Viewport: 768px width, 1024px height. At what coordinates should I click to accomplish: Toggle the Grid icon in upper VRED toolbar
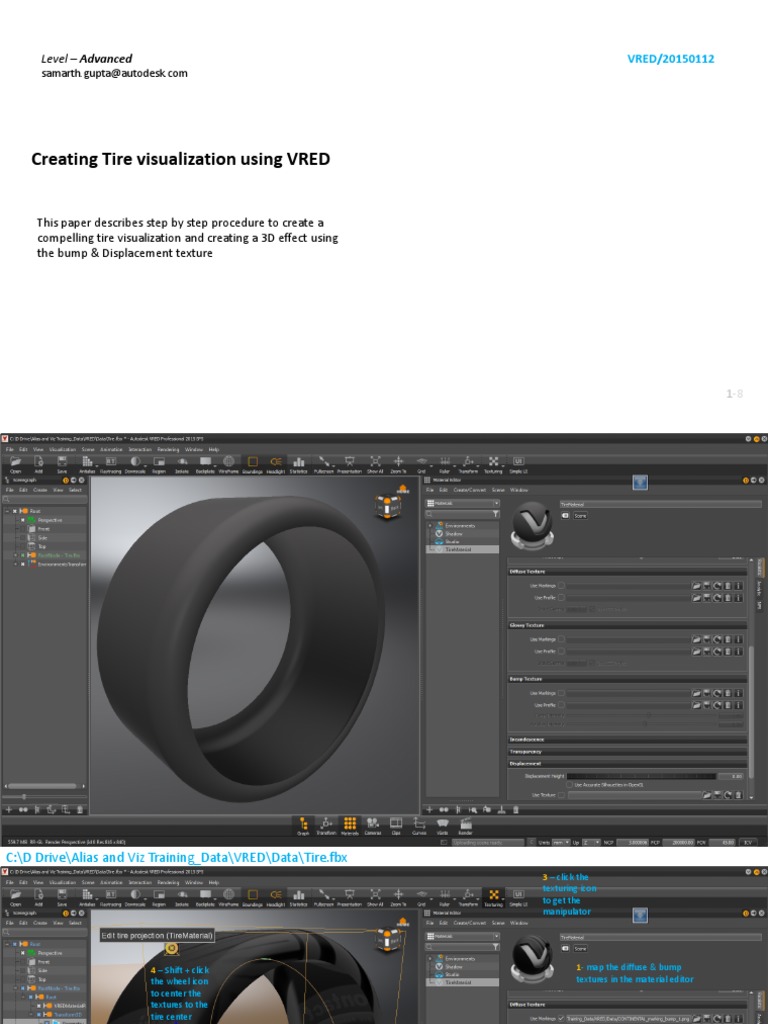point(421,463)
